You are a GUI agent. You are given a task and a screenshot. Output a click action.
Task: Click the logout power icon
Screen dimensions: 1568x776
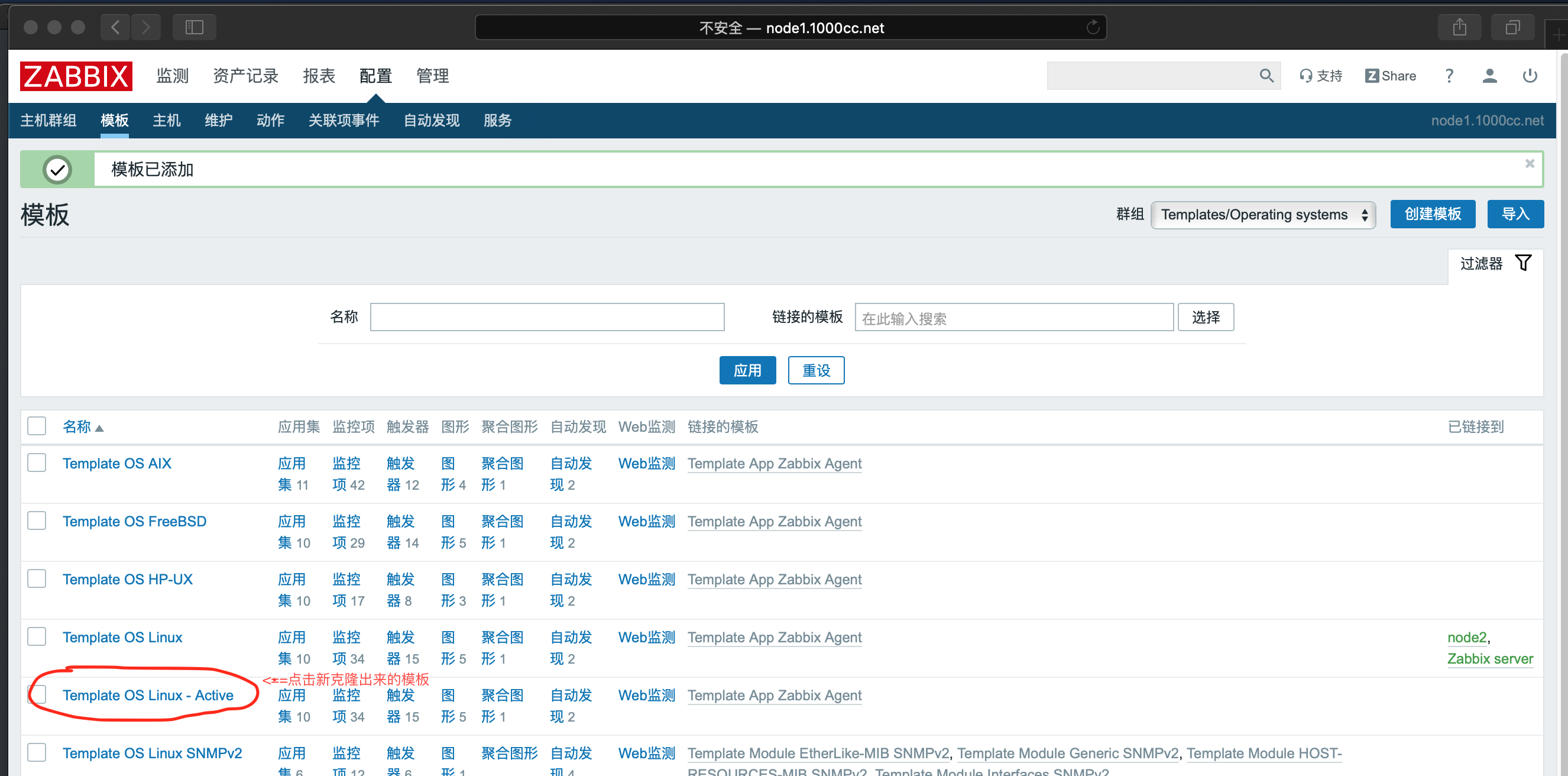[x=1529, y=76]
